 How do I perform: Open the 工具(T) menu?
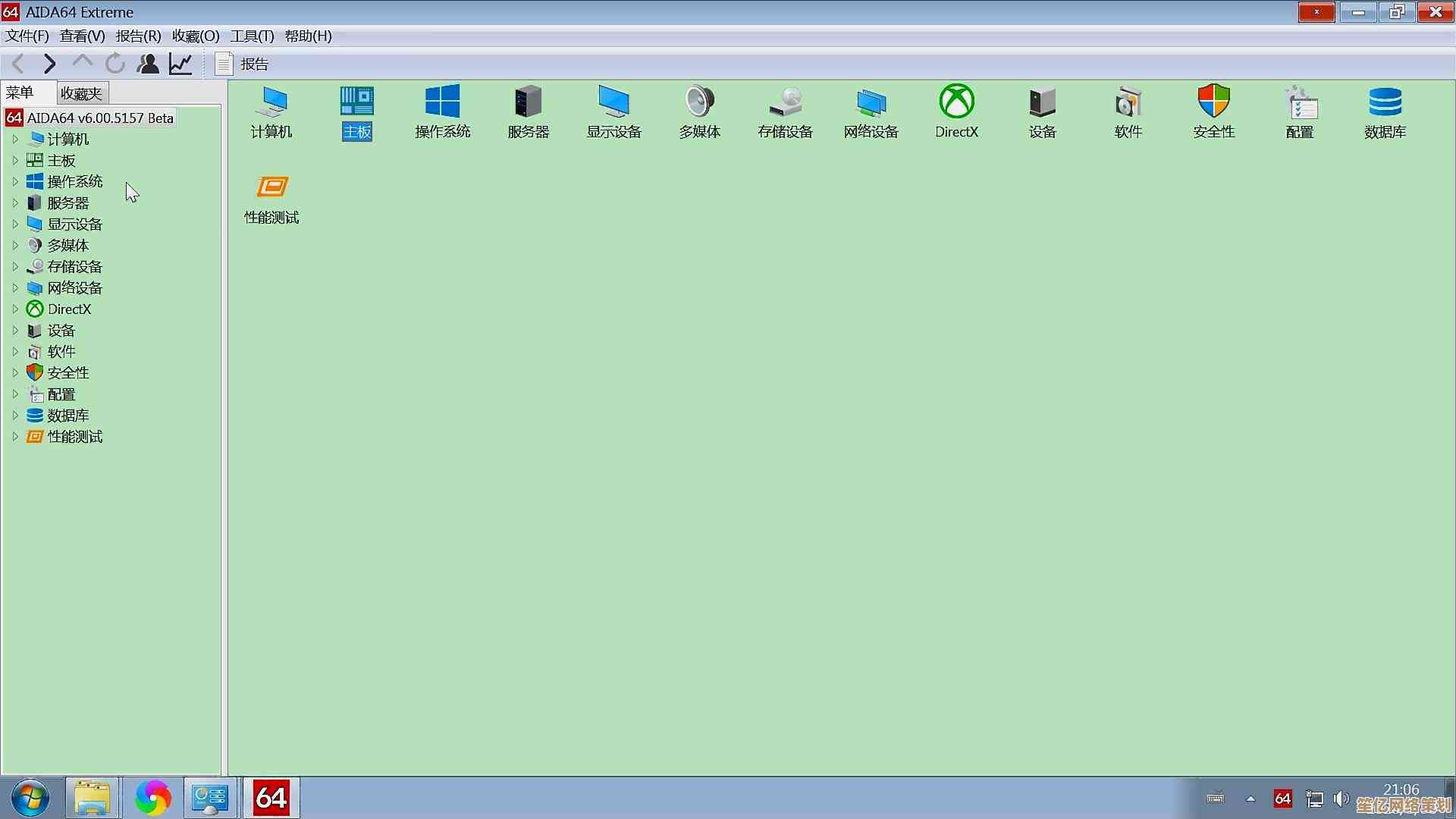tap(252, 36)
